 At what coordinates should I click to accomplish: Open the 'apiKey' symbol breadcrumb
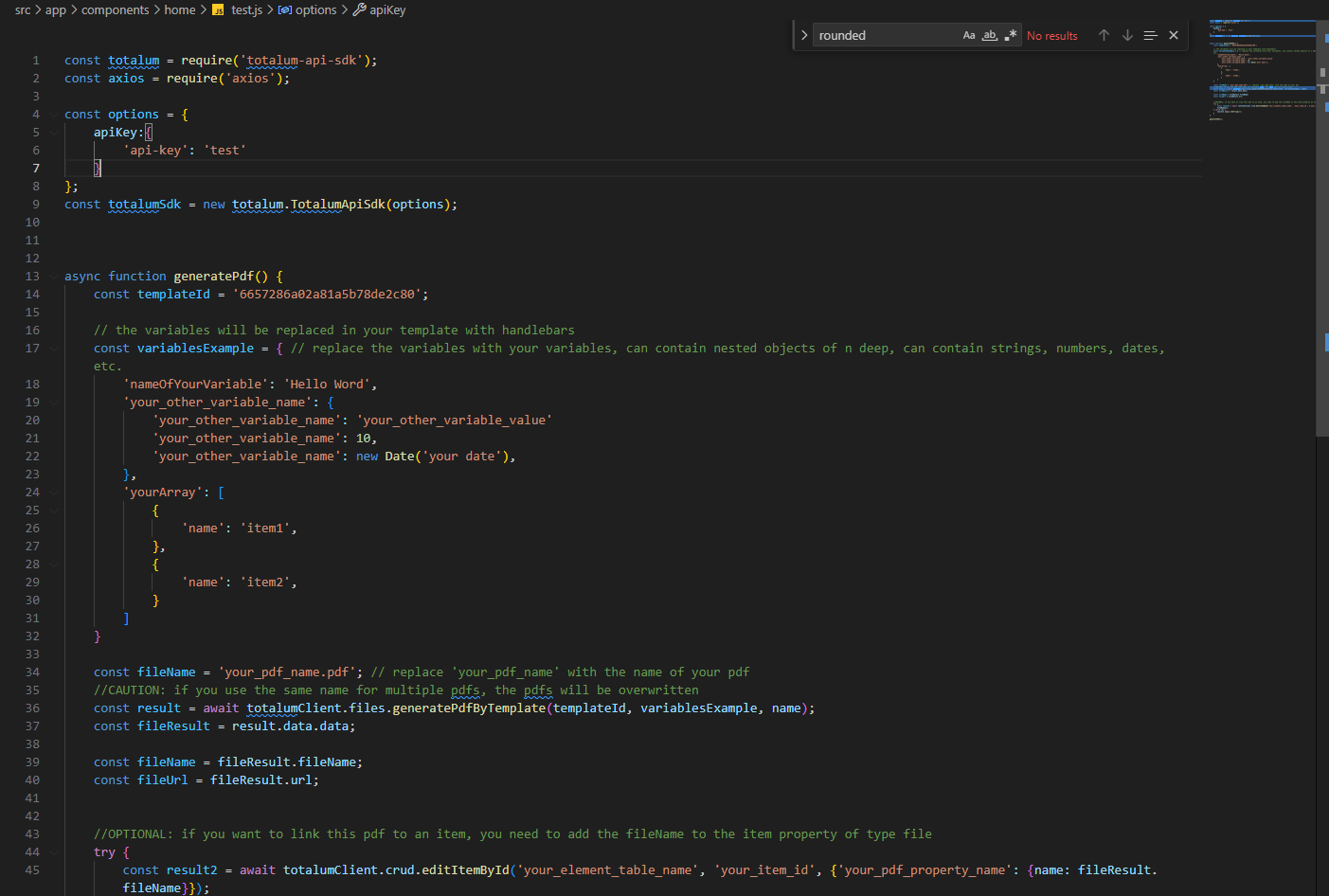pos(387,9)
